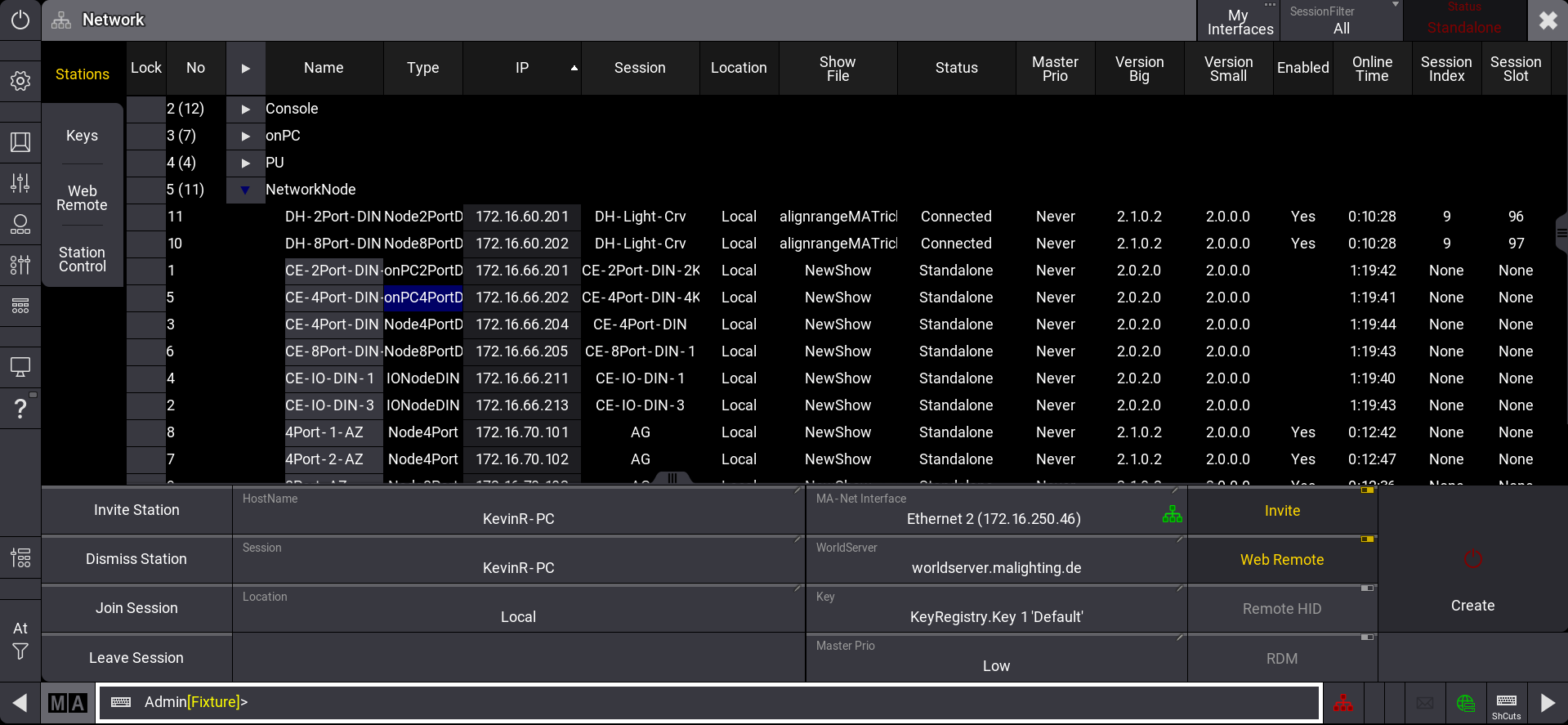
Task: Open the help question mark icon
Action: click(20, 409)
